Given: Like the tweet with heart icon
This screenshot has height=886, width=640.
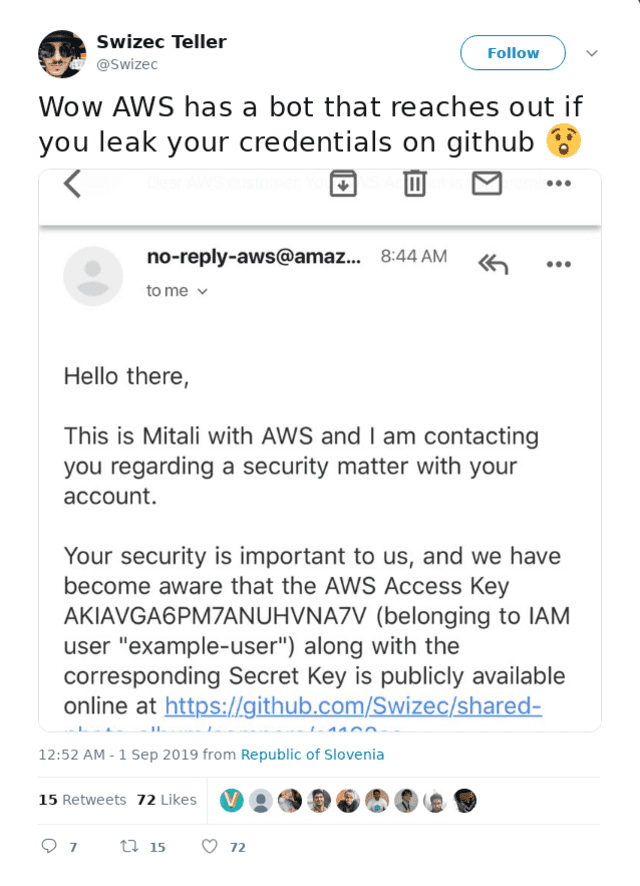Looking at the screenshot, I should [210, 846].
